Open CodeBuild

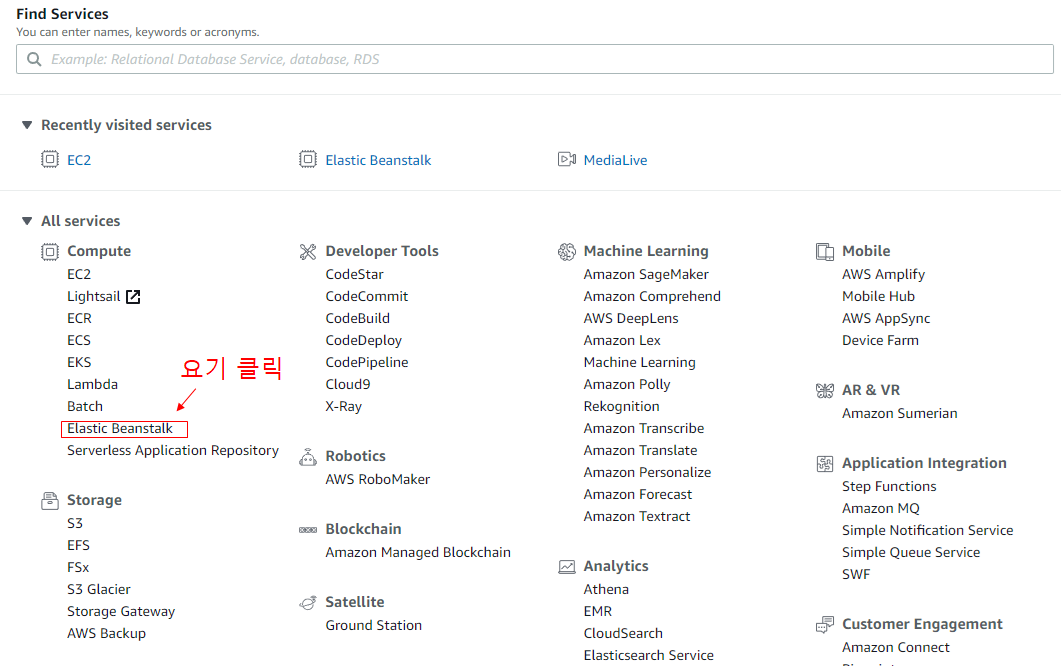click(x=357, y=318)
